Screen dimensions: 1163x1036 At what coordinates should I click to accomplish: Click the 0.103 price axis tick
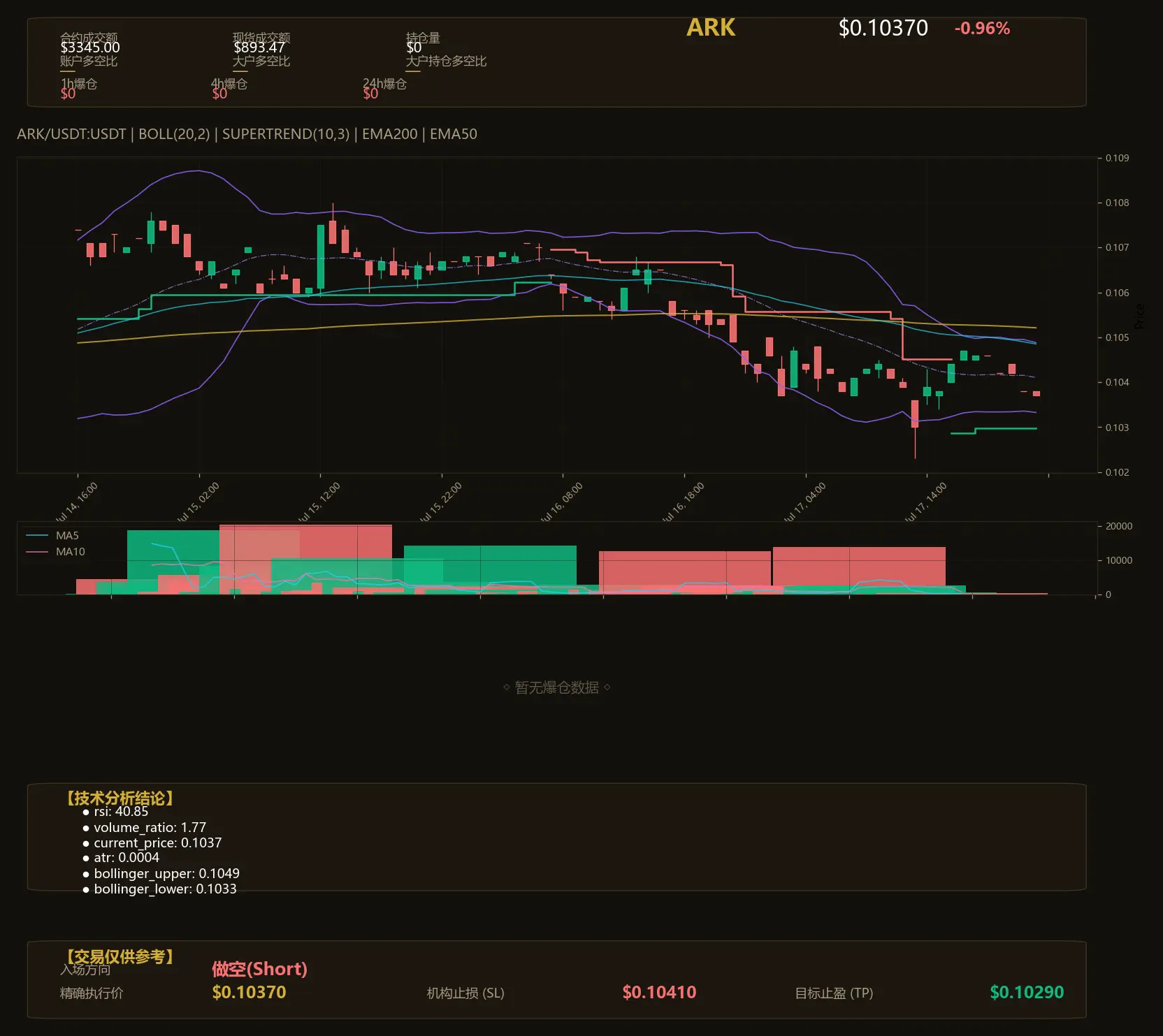[x=1117, y=428]
